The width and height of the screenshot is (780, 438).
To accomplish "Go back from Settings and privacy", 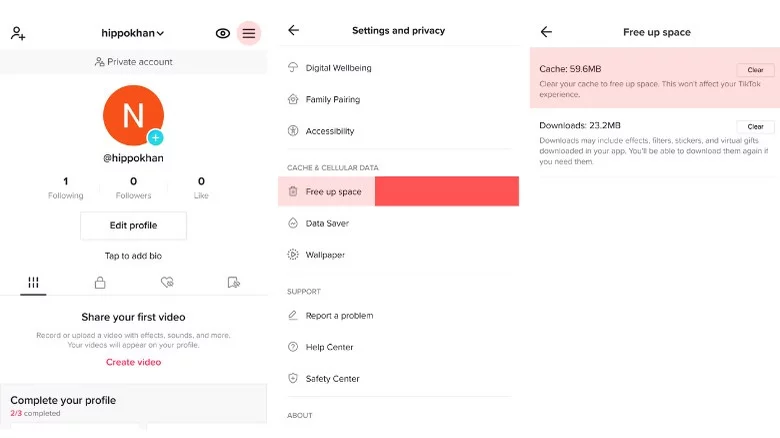I will click(x=293, y=31).
